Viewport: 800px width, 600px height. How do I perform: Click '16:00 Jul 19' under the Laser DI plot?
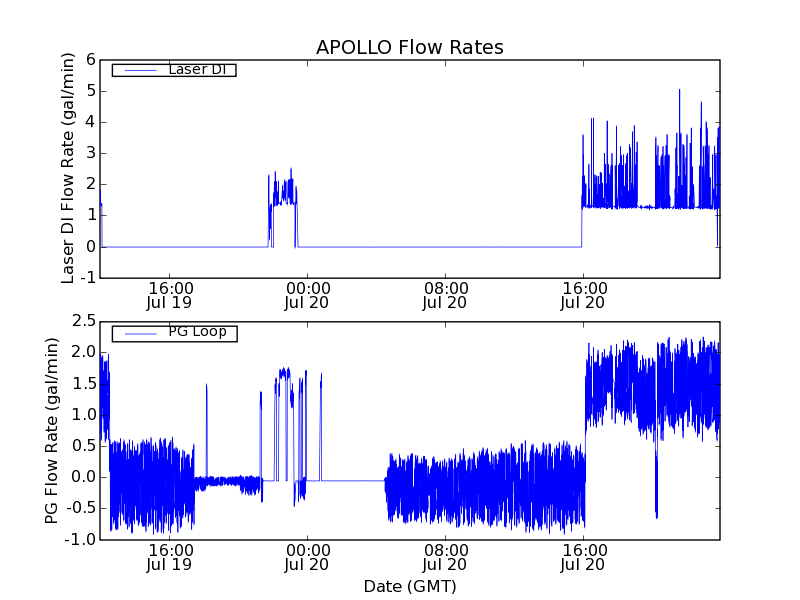[x=169, y=295]
